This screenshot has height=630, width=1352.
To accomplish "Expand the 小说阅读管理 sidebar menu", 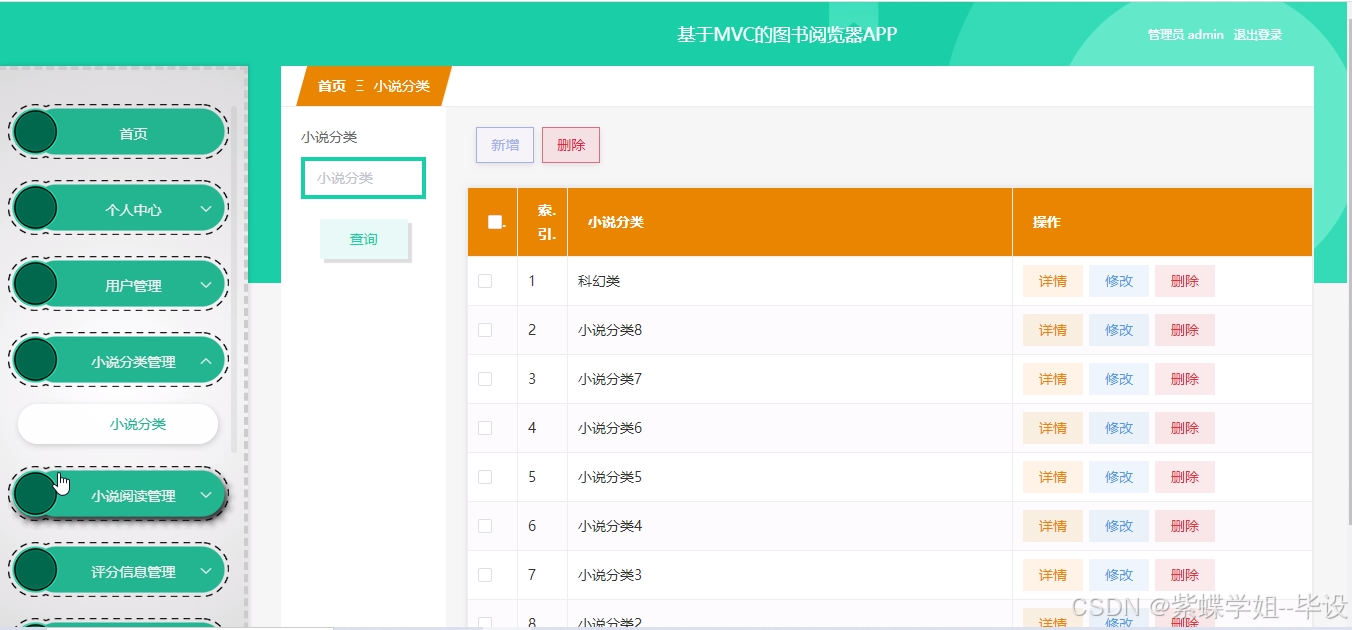I will coord(119,495).
